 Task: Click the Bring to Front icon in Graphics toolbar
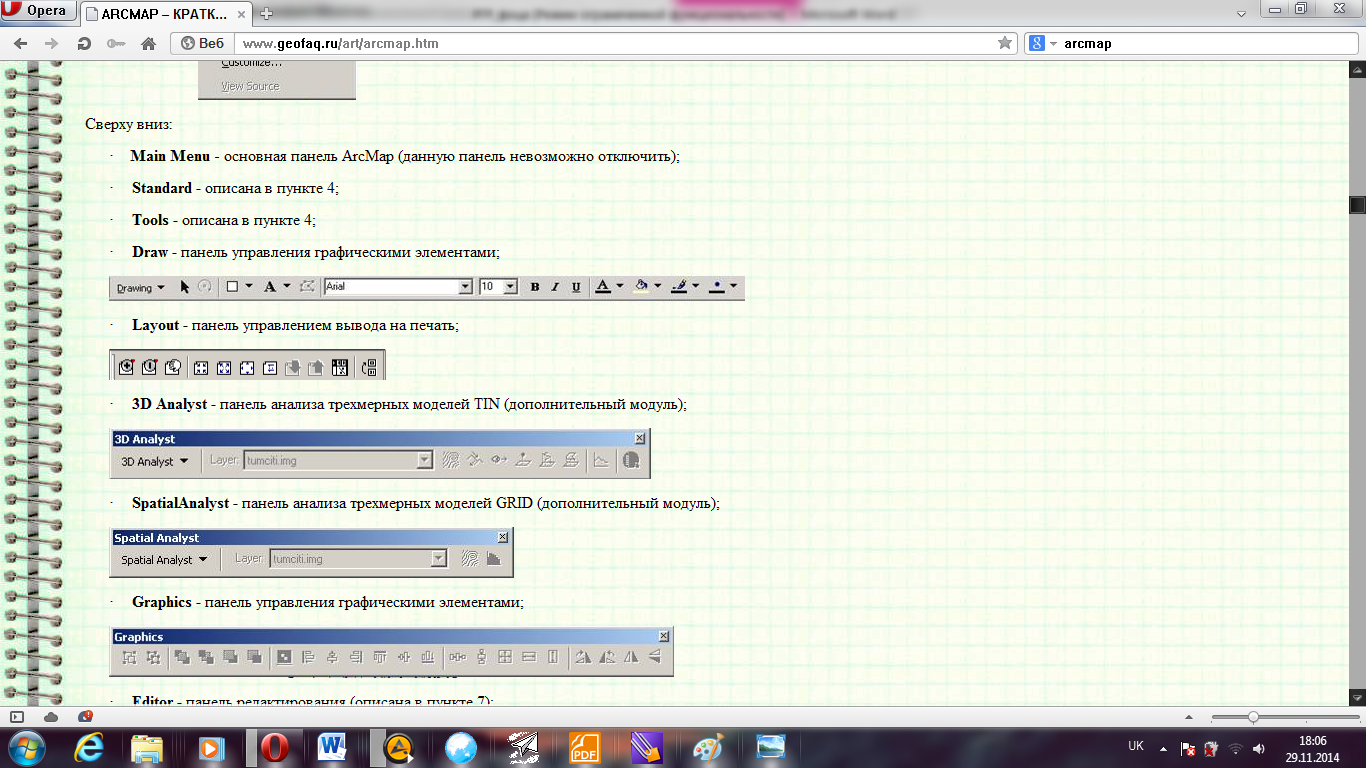pos(182,657)
